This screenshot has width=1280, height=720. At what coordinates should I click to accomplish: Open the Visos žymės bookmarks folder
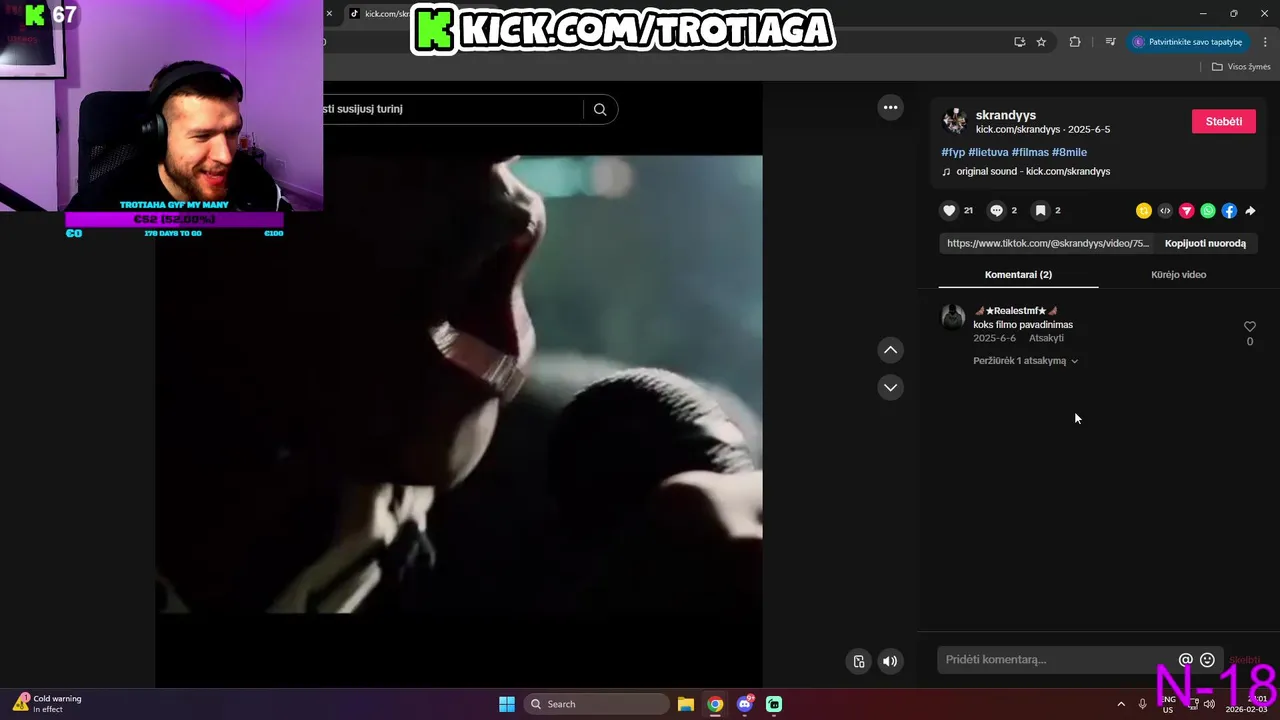tap(1241, 67)
